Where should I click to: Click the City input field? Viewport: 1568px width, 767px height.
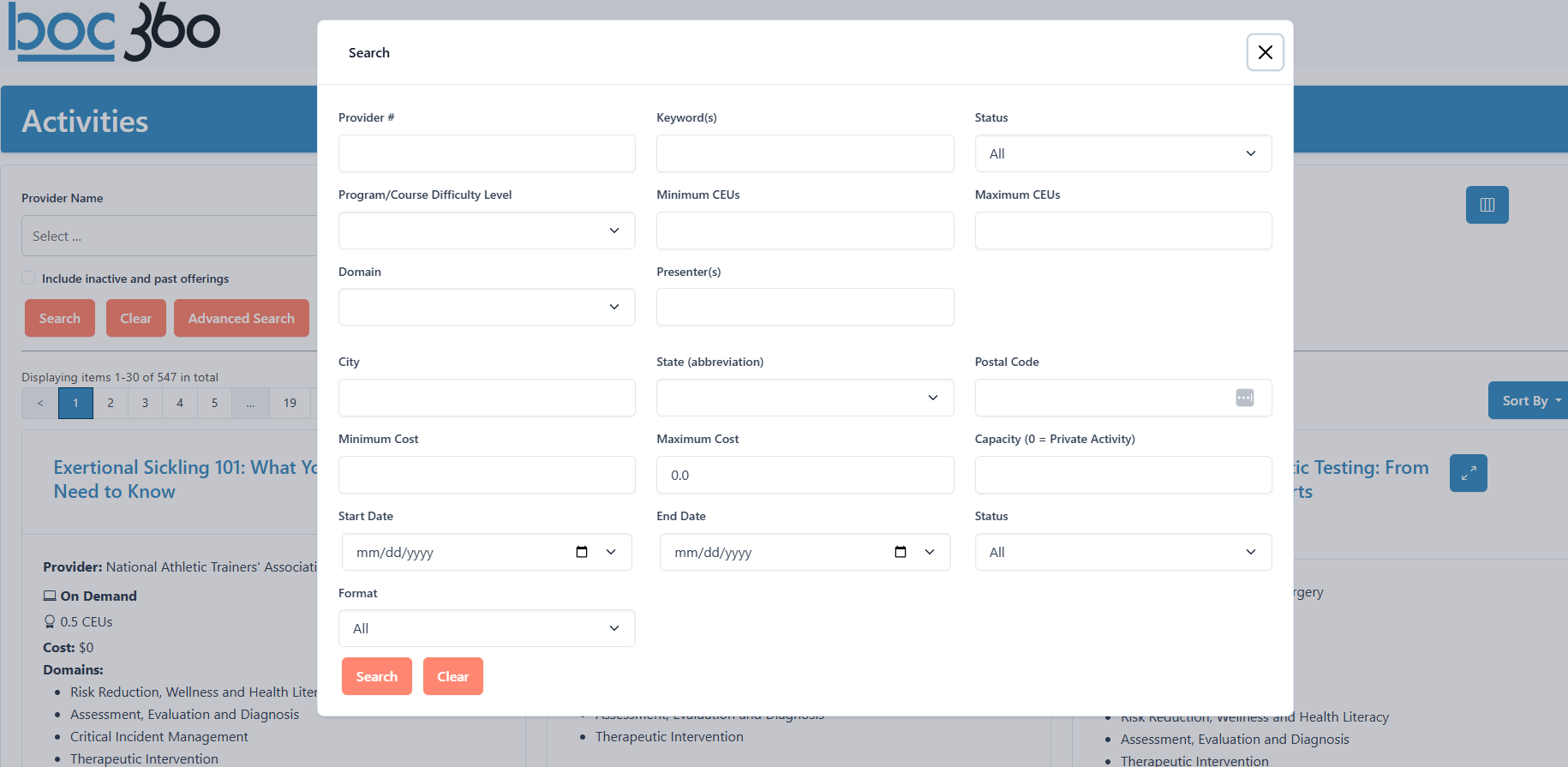(x=487, y=398)
